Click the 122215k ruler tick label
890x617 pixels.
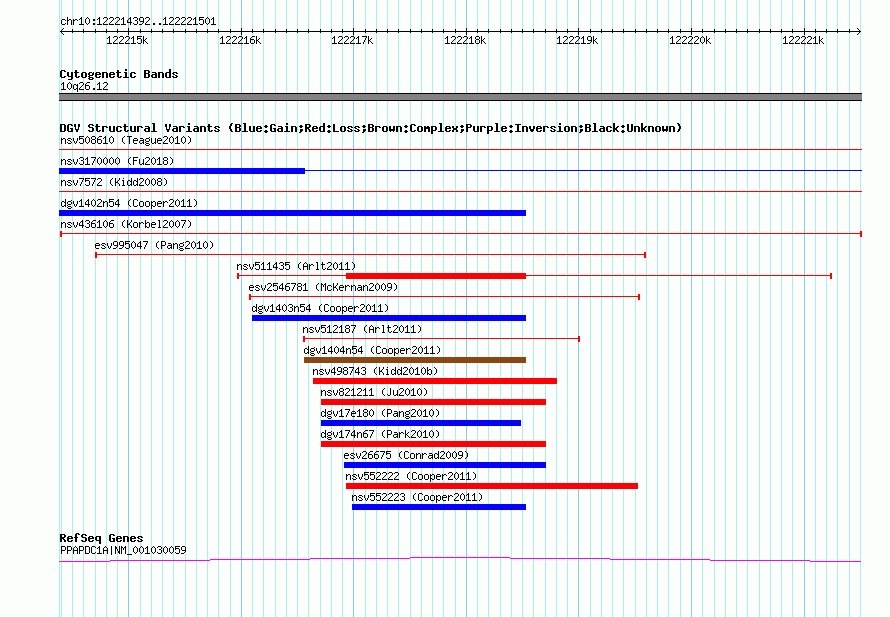click(127, 40)
